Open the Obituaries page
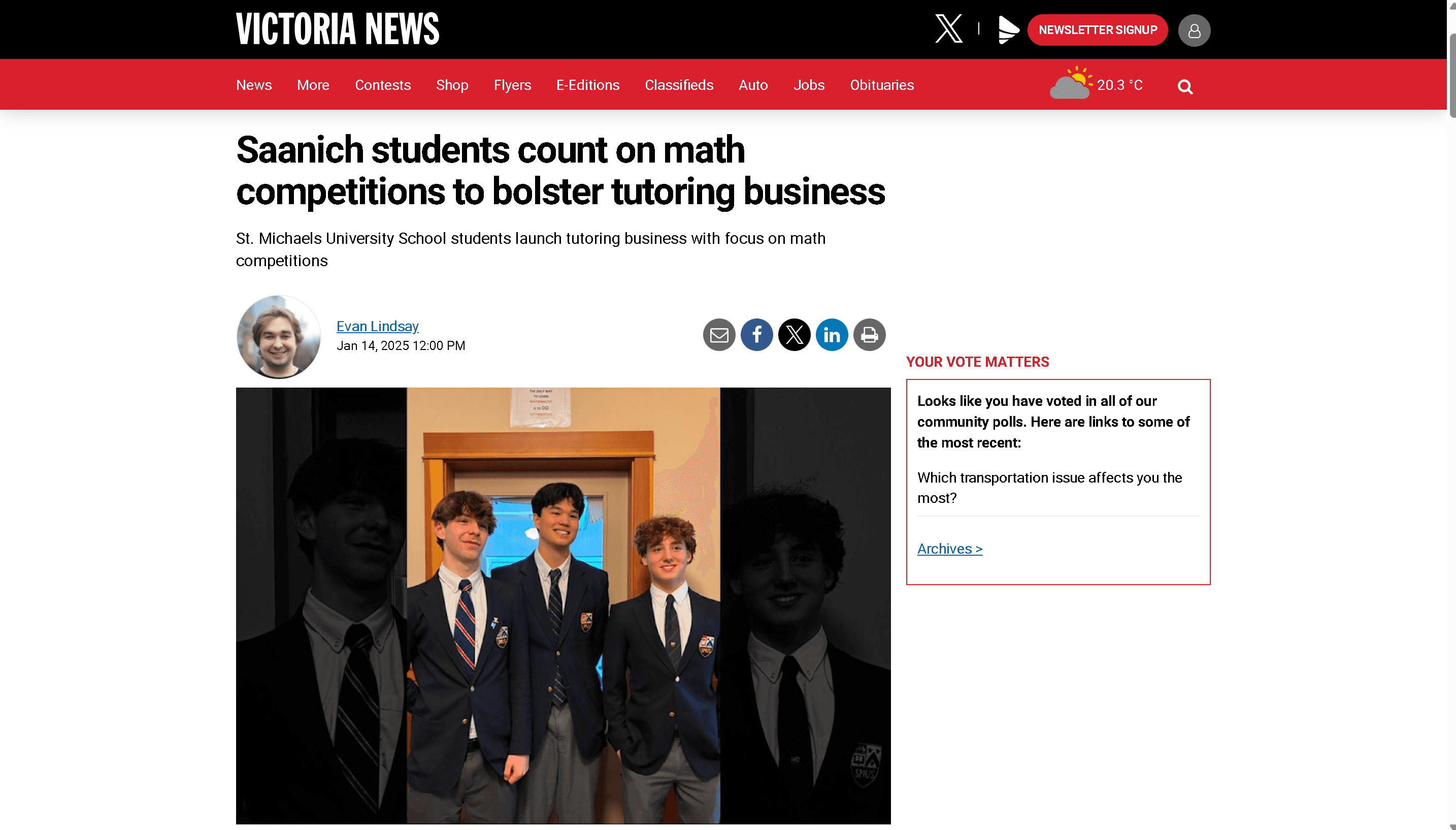 click(881, 85)
